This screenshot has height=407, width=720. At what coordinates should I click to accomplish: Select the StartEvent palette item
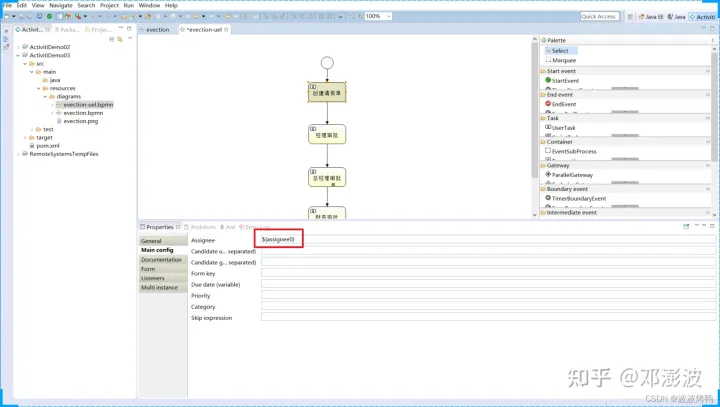coord(565,80)
